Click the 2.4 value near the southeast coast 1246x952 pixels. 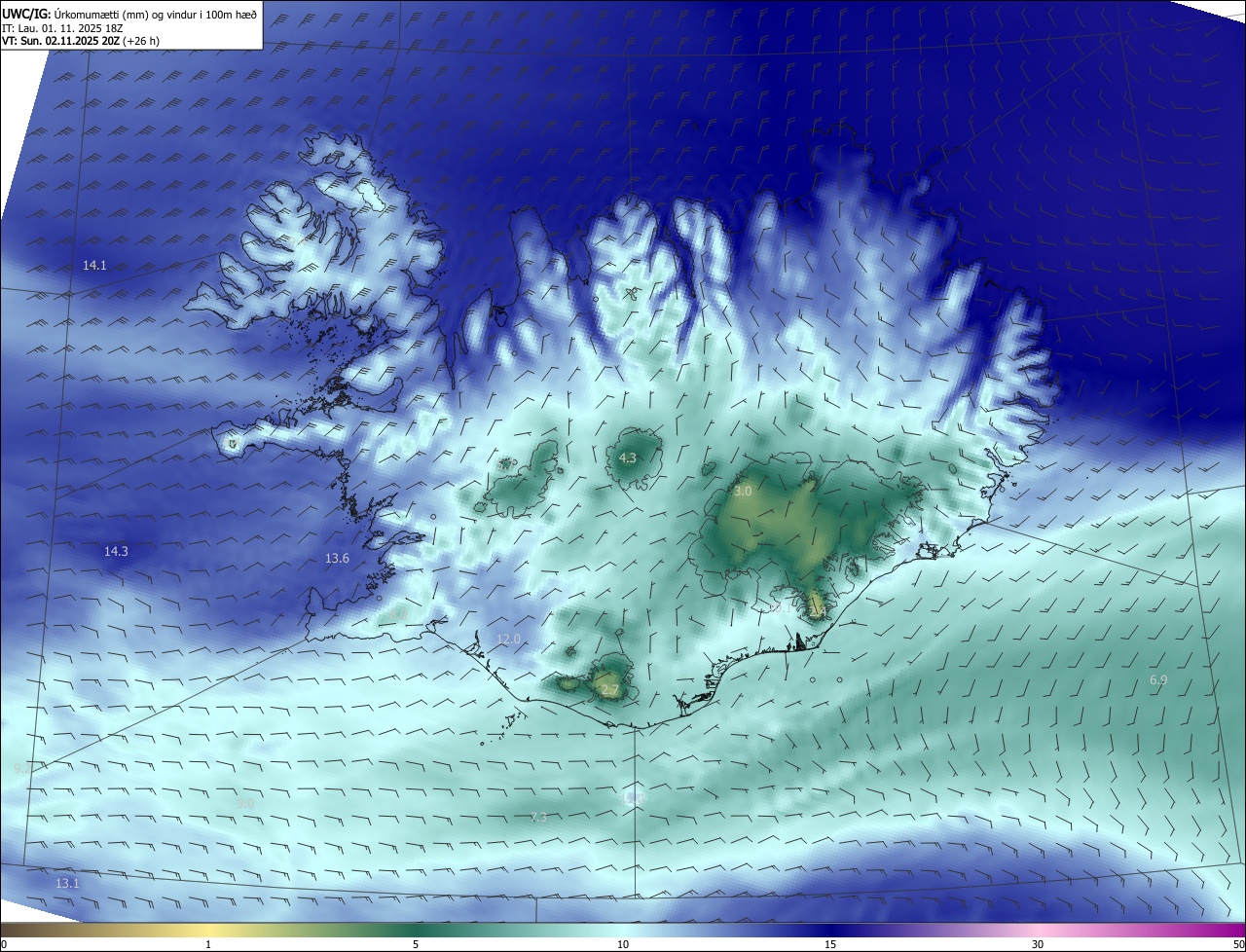(817, 611)
